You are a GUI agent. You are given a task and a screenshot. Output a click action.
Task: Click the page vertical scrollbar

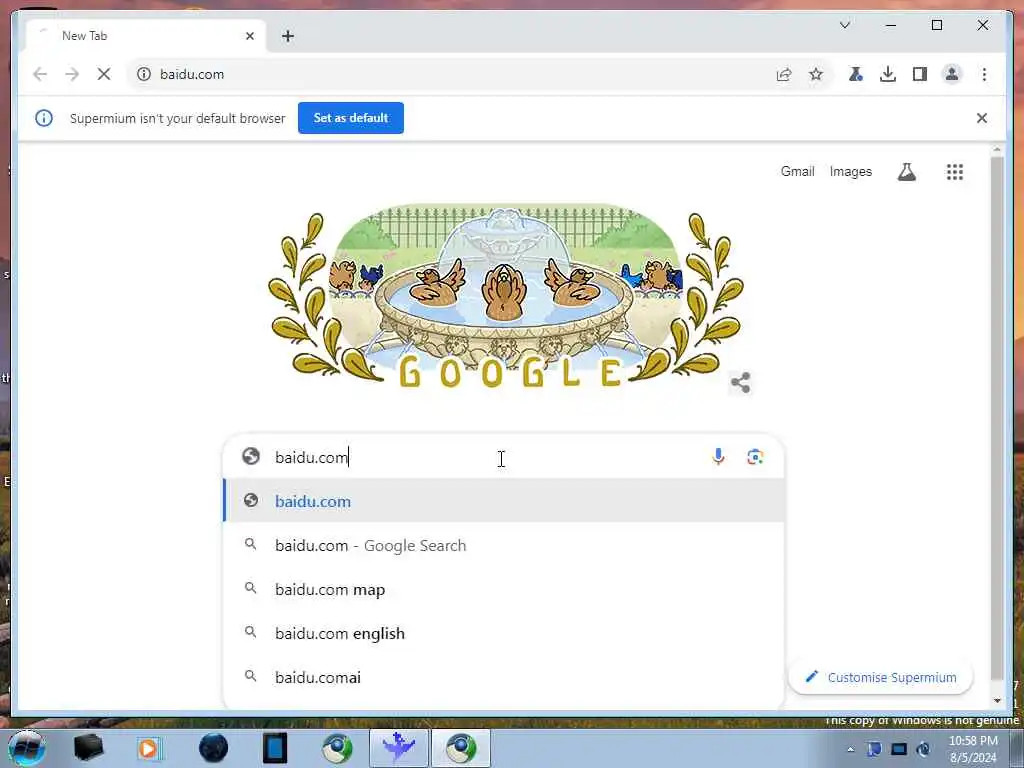pyautogui.click(x=997, y=418)
